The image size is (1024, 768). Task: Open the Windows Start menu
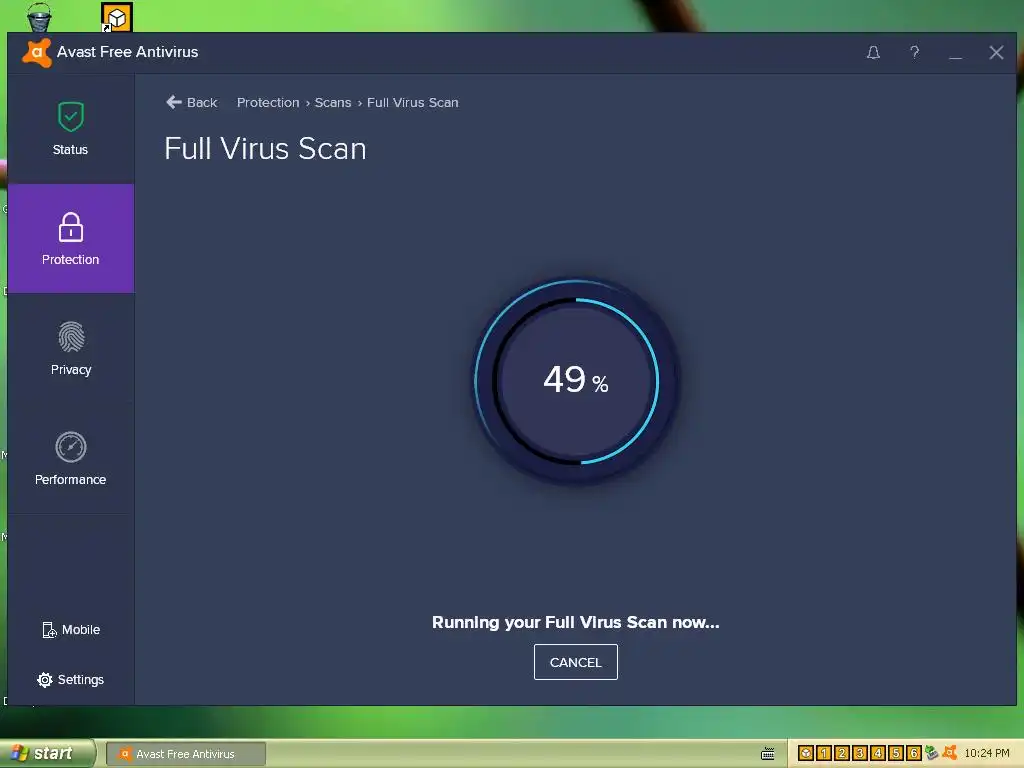tap(47, 754)
